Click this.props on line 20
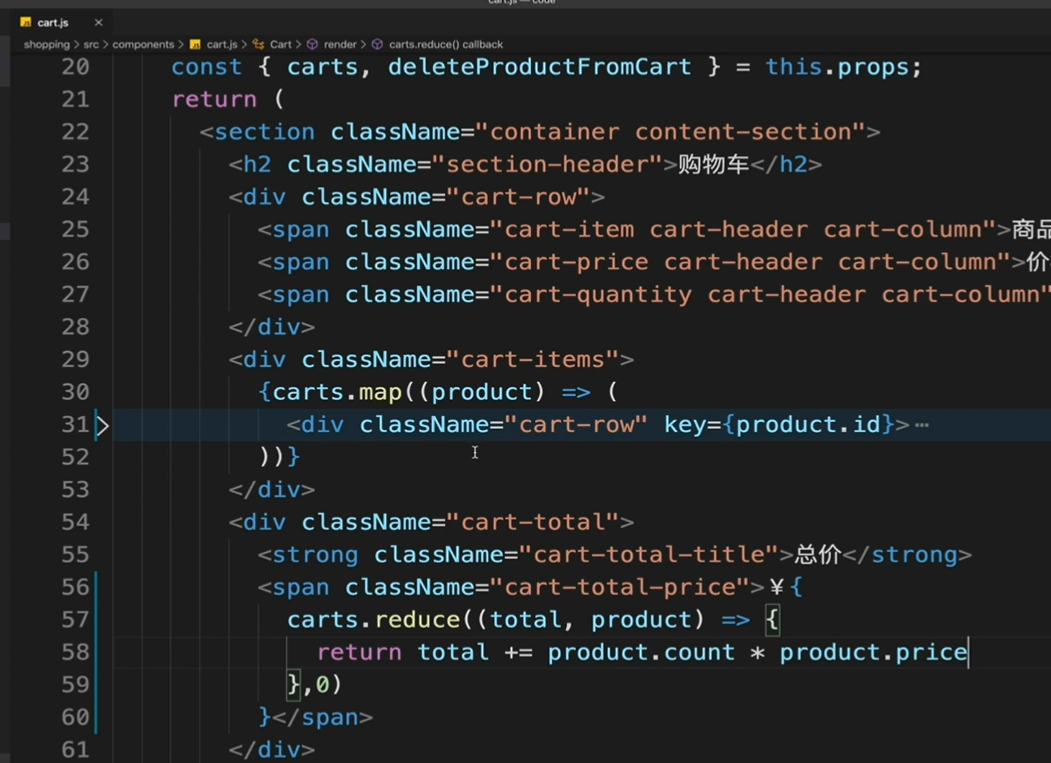 (837, 67)
